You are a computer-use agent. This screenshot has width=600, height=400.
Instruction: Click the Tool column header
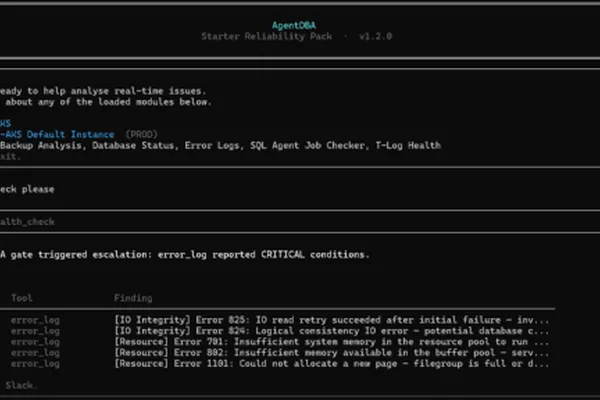(x=22, y=298)
